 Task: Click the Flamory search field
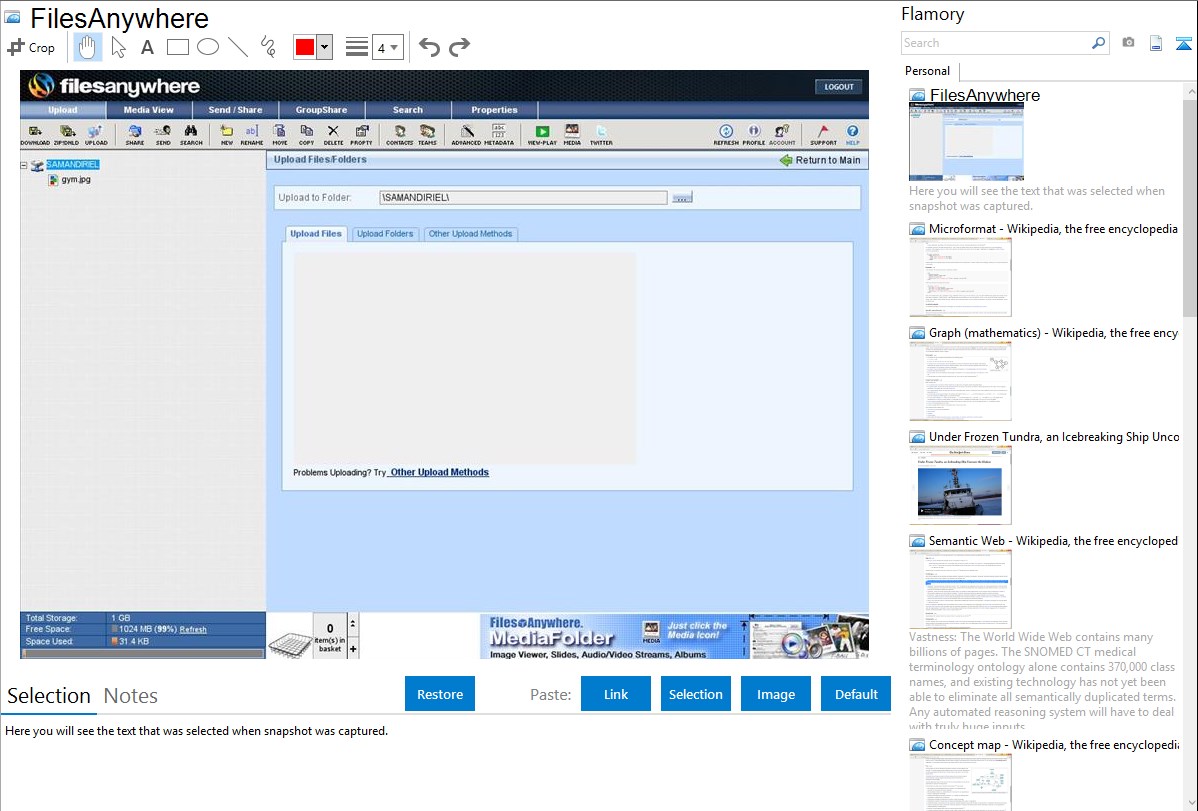[x=996, y=43]
